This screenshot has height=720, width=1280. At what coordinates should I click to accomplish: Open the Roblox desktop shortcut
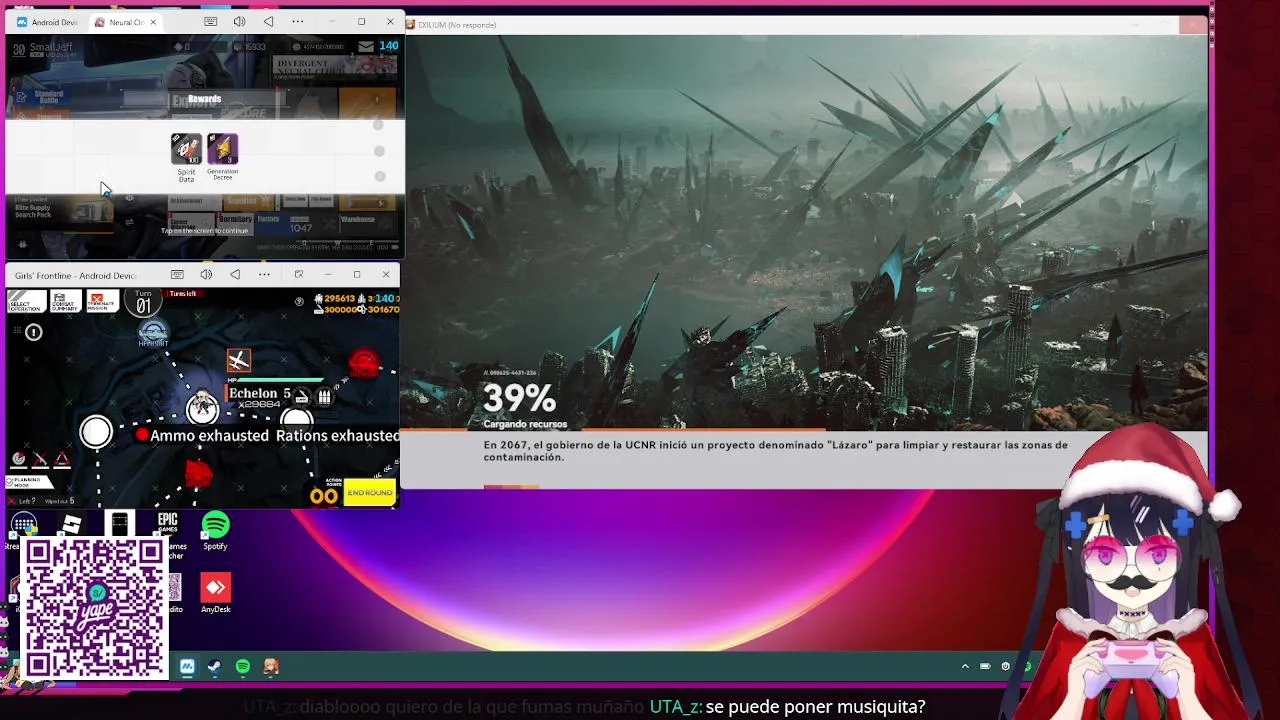click(71, 524)
